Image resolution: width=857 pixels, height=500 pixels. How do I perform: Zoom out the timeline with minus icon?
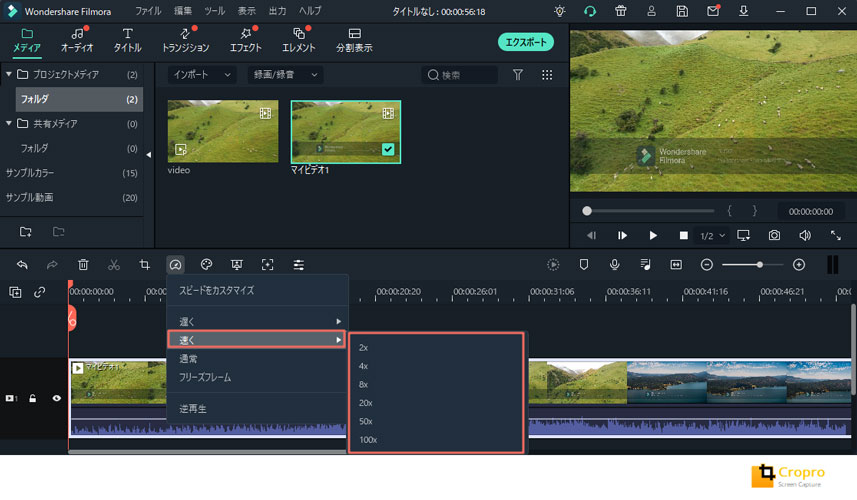coord(707,265)
